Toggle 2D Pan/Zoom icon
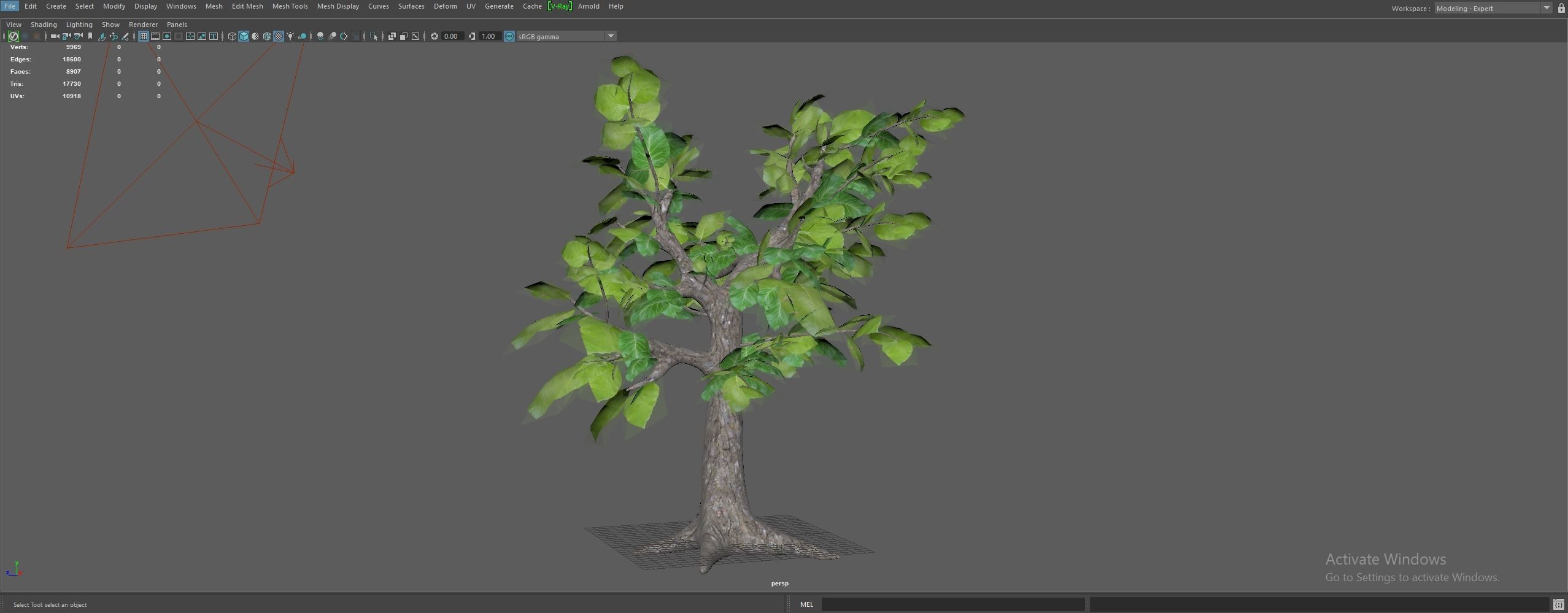This screenshot has width=1568, height=613. (x=114, y=36)
